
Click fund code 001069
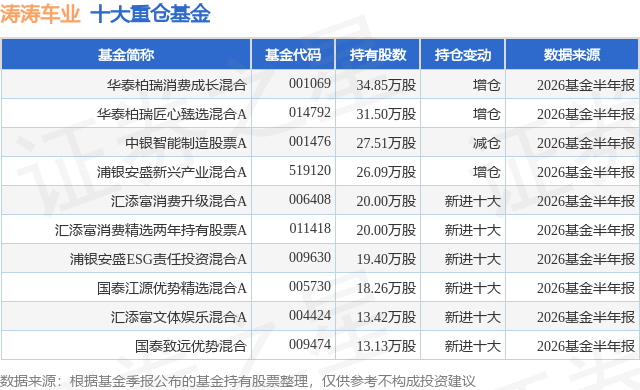310,84
